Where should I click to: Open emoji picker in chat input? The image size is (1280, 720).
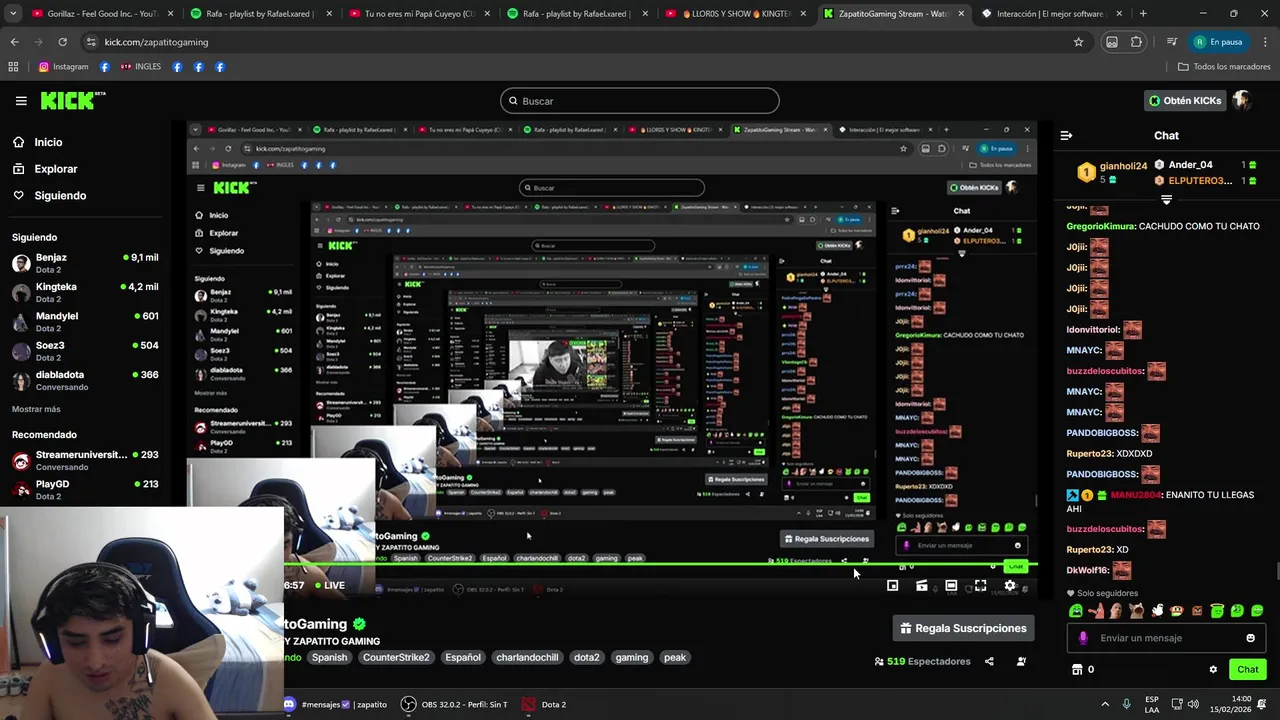(x=1250, y=638)
